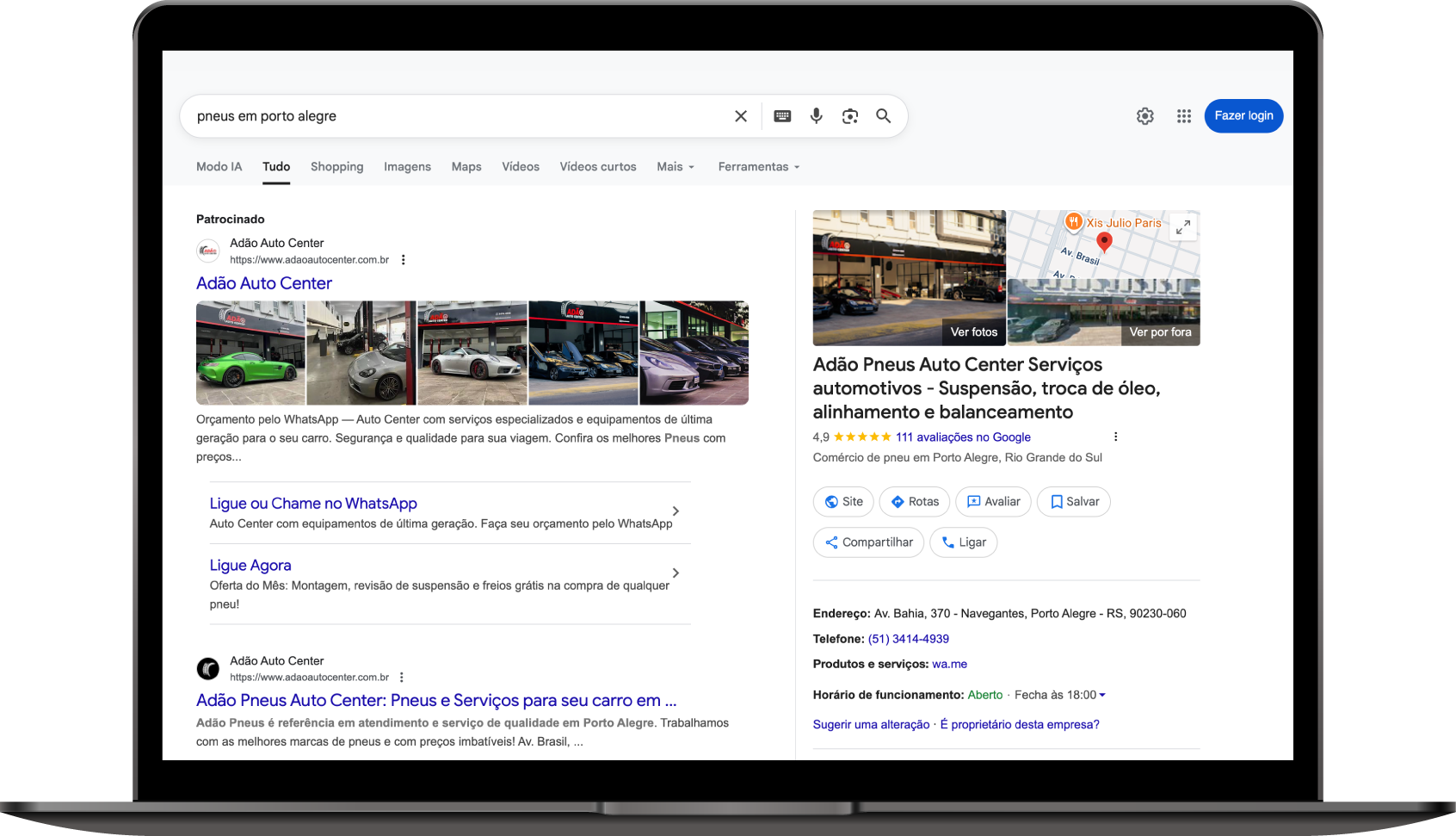The width and height of the screenshot is (1456, 836).
Task: Open the Imagens tab
Action: (408, 167)
